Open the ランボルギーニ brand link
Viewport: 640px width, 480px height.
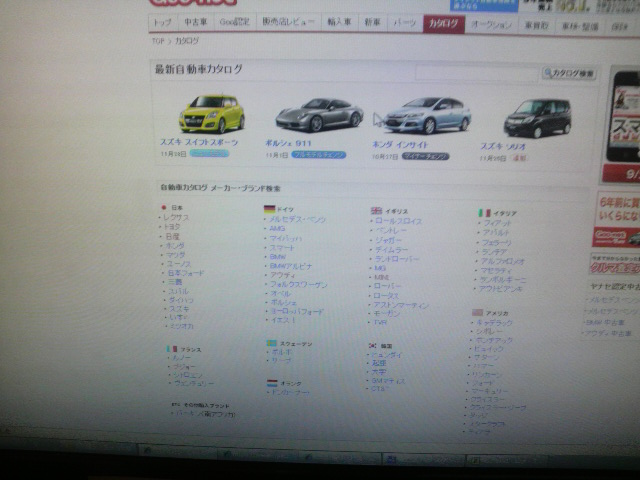[x=503, y=280]
